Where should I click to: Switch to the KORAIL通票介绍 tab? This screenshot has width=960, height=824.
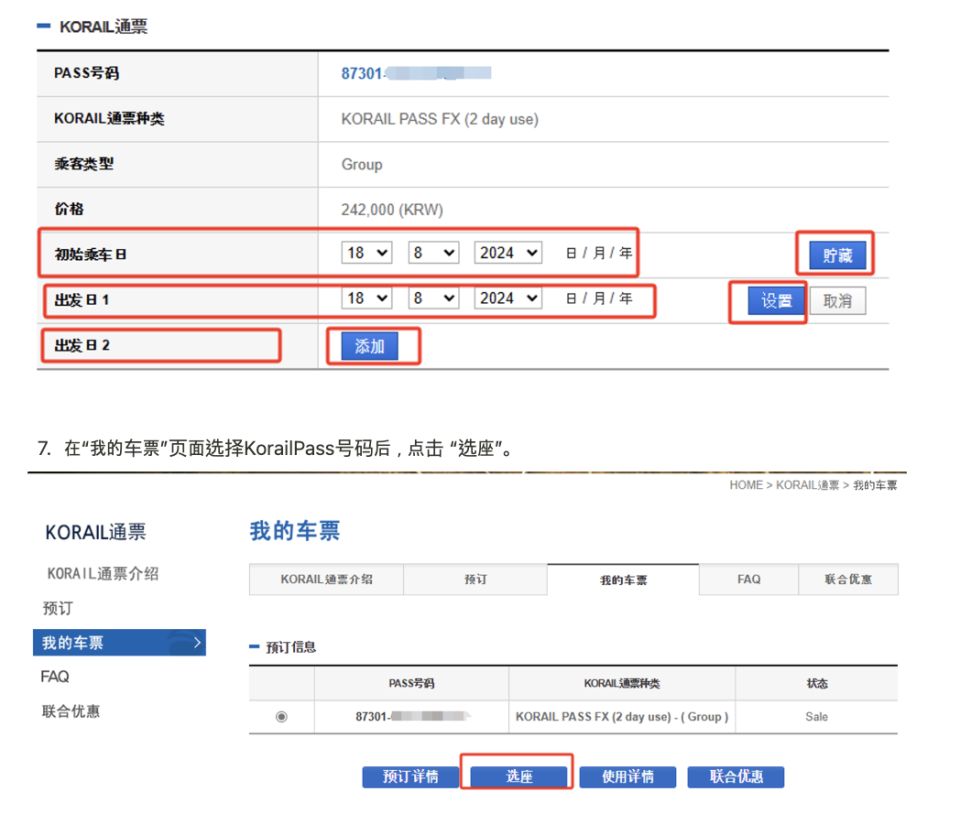(x=326, y=579)
